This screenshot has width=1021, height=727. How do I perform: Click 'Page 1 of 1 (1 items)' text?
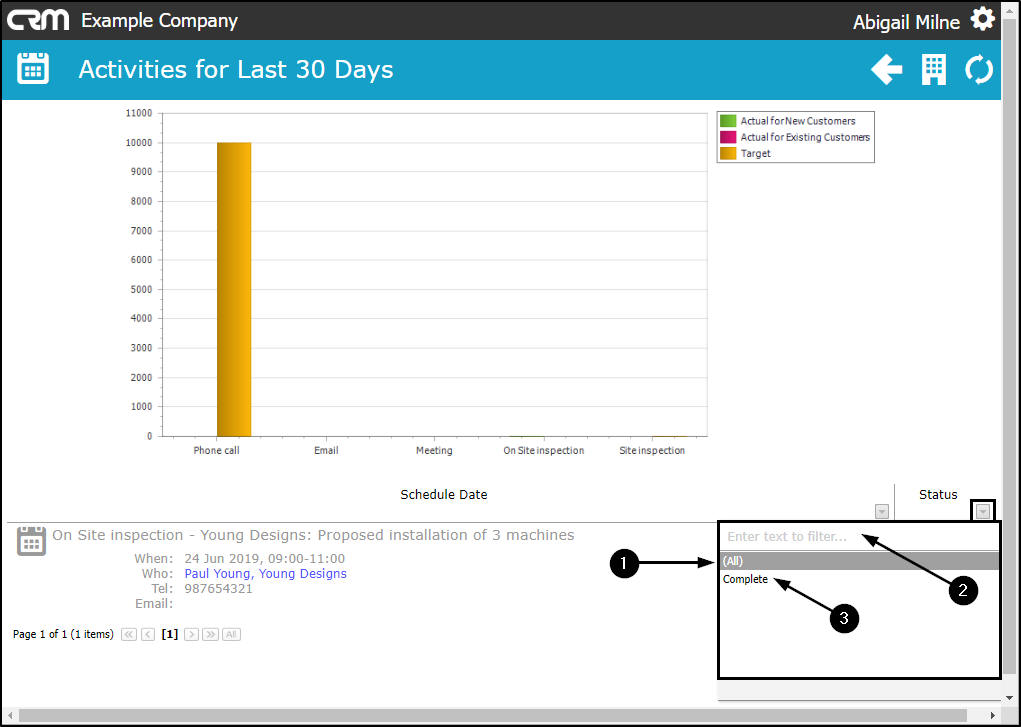[63, 634]
